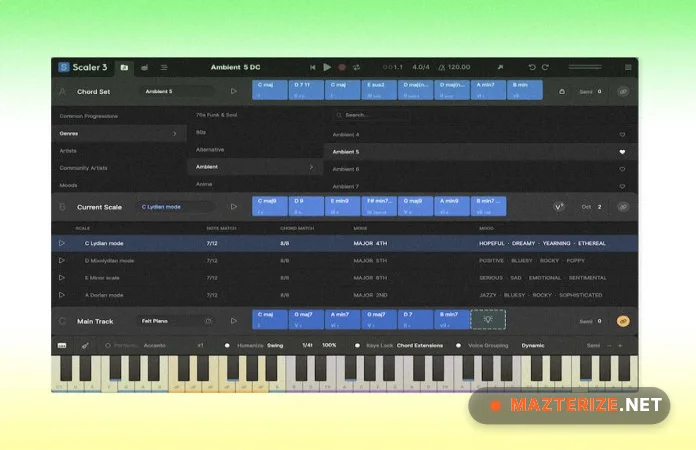Open Felt Piano sound settings icon
This screenshot has width=696, height=450.
pyautogui.click(x=209, y=321)
